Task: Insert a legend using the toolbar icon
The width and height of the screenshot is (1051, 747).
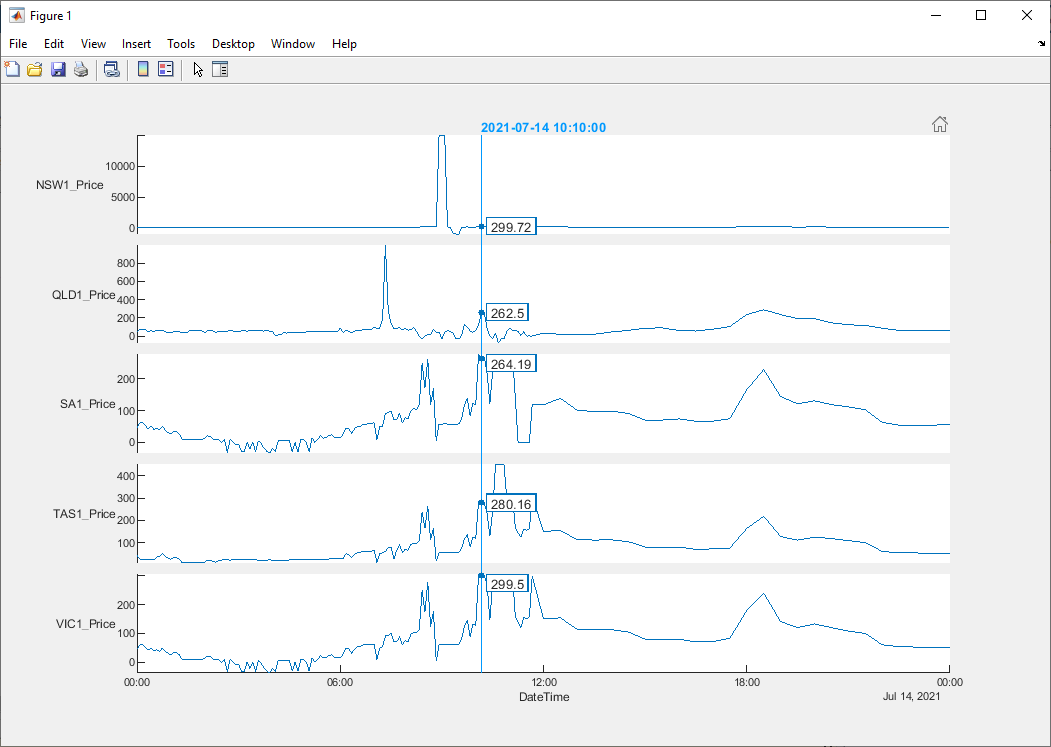Action: point(166,69)
